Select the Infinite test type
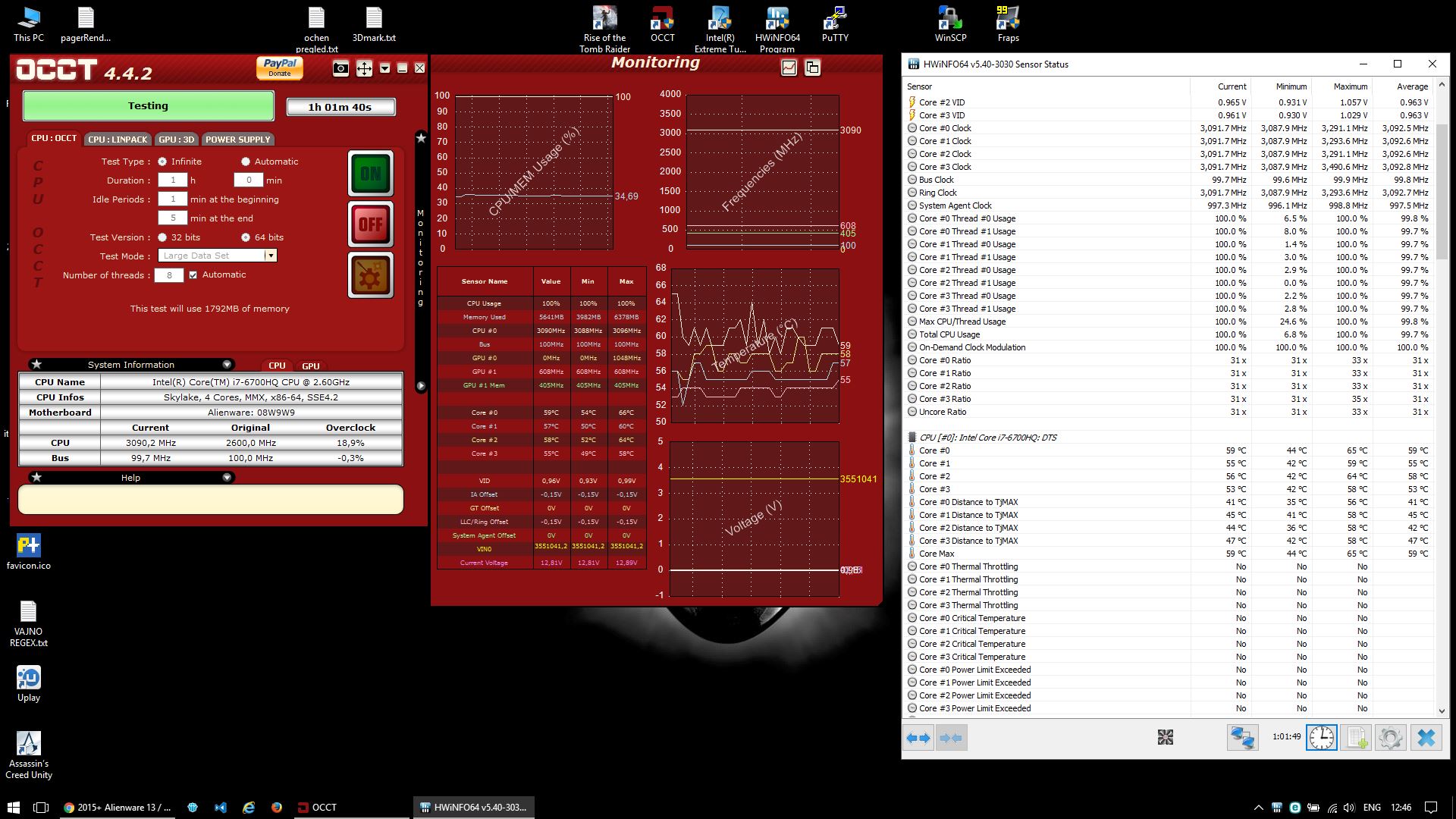1456x819 pixels. [x=162, y=162]
